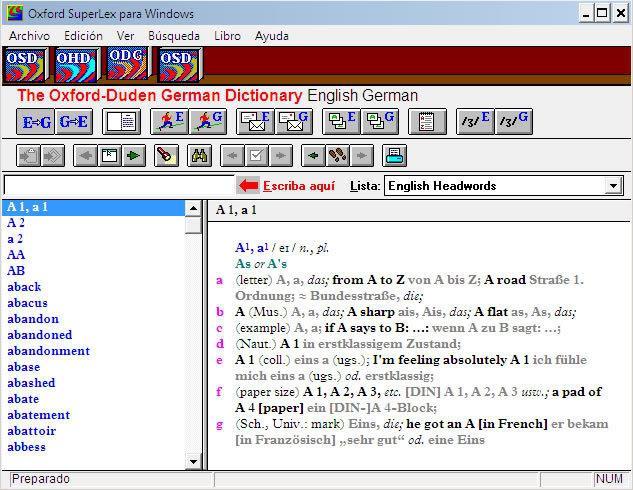
Task: Open the footprints history icon
Action: [337, 155]
